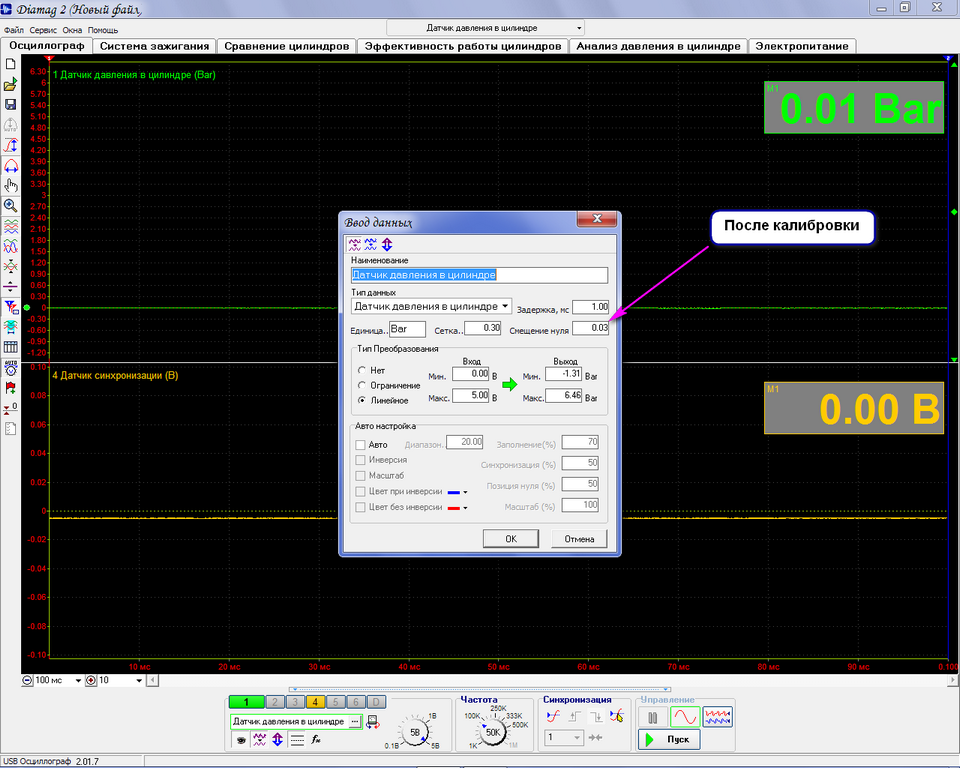
Task: Click the pause button in Управление
Action: pos(653,717)
